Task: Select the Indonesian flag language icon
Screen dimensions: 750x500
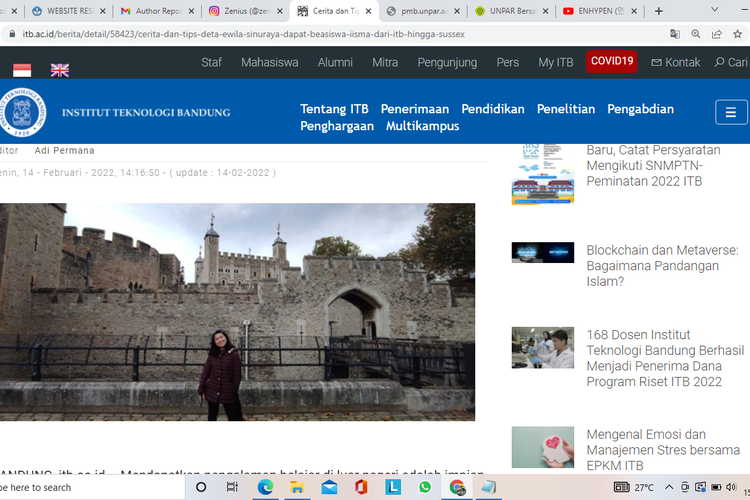Action: pos(22,70)
